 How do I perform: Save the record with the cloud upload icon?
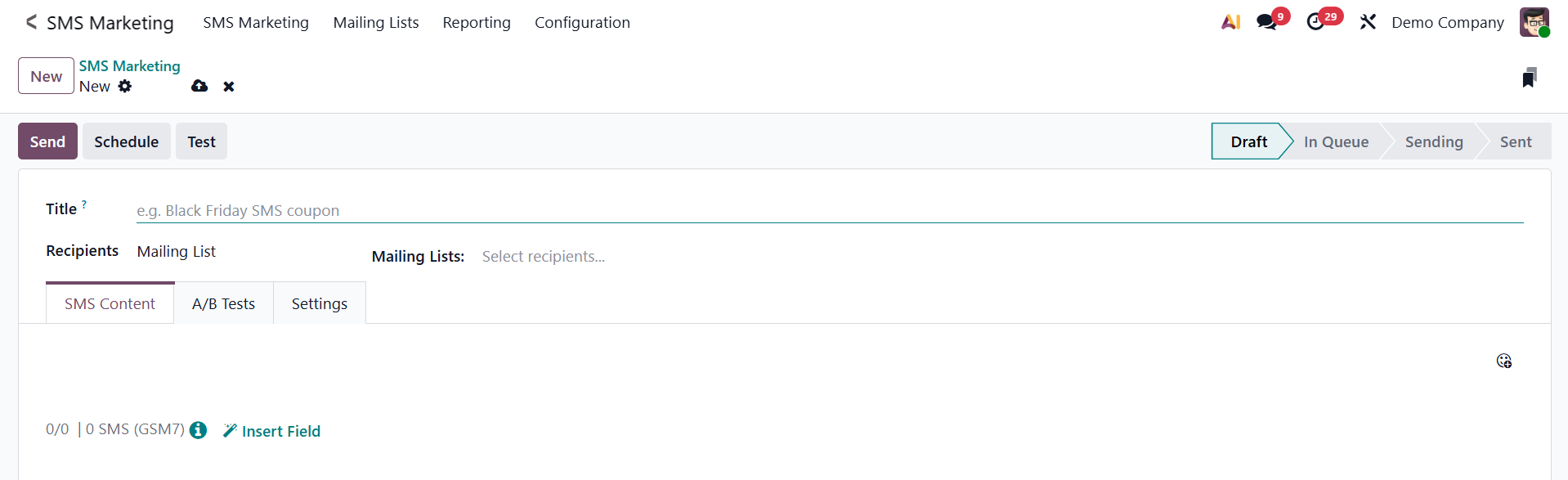pos(199,86)
